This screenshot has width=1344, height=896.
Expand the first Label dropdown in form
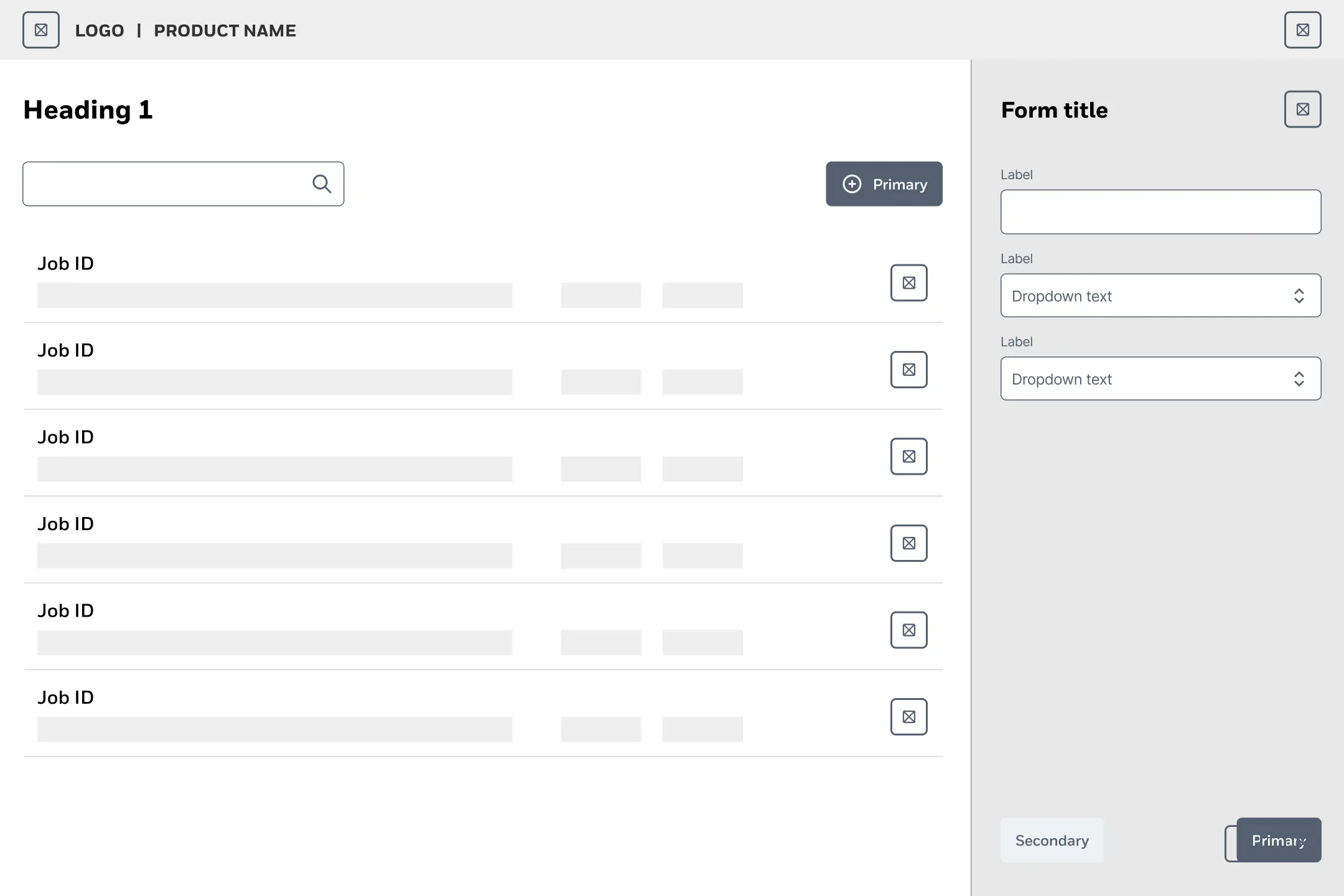(1160, 295)
